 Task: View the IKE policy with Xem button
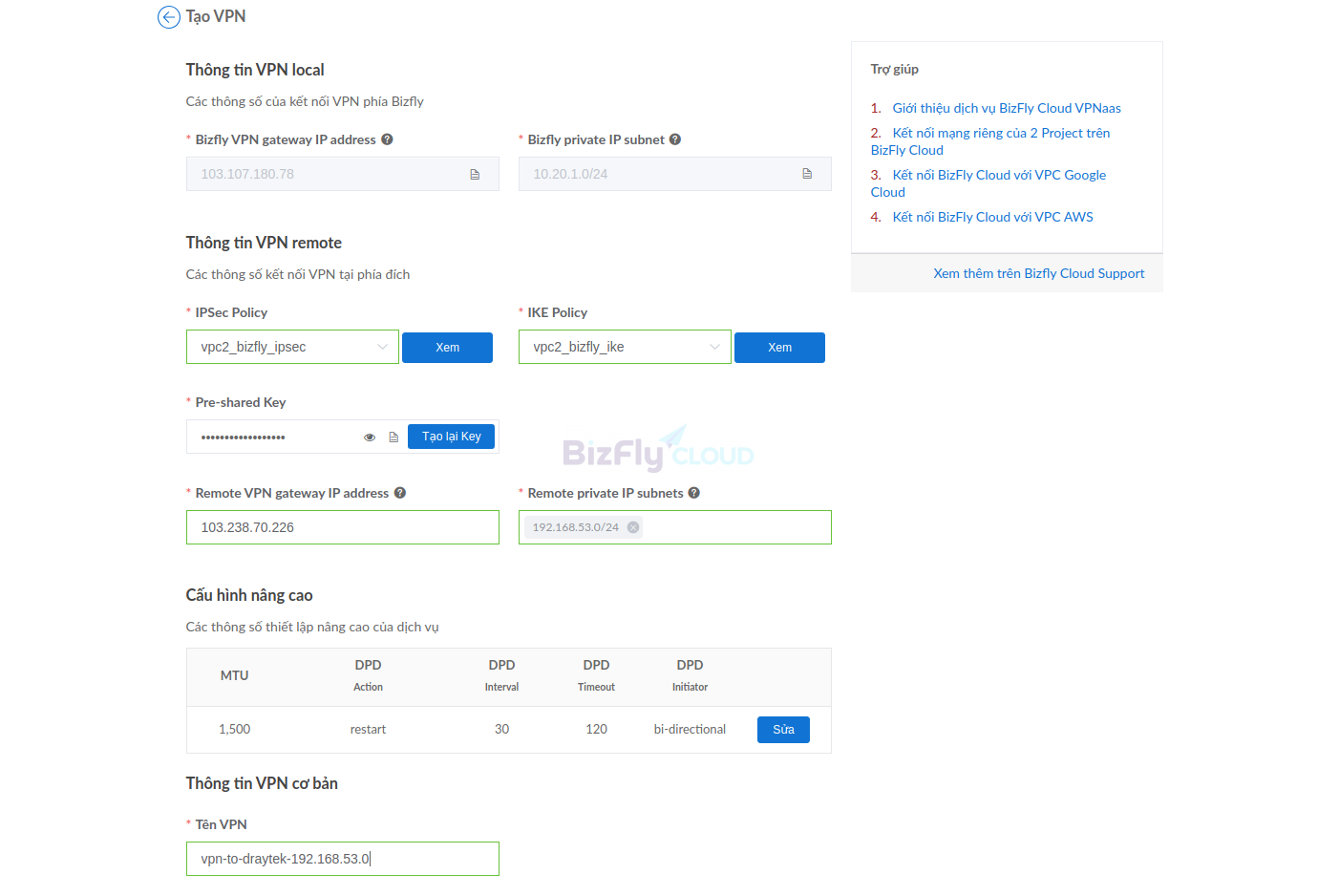tap(779, 348)
